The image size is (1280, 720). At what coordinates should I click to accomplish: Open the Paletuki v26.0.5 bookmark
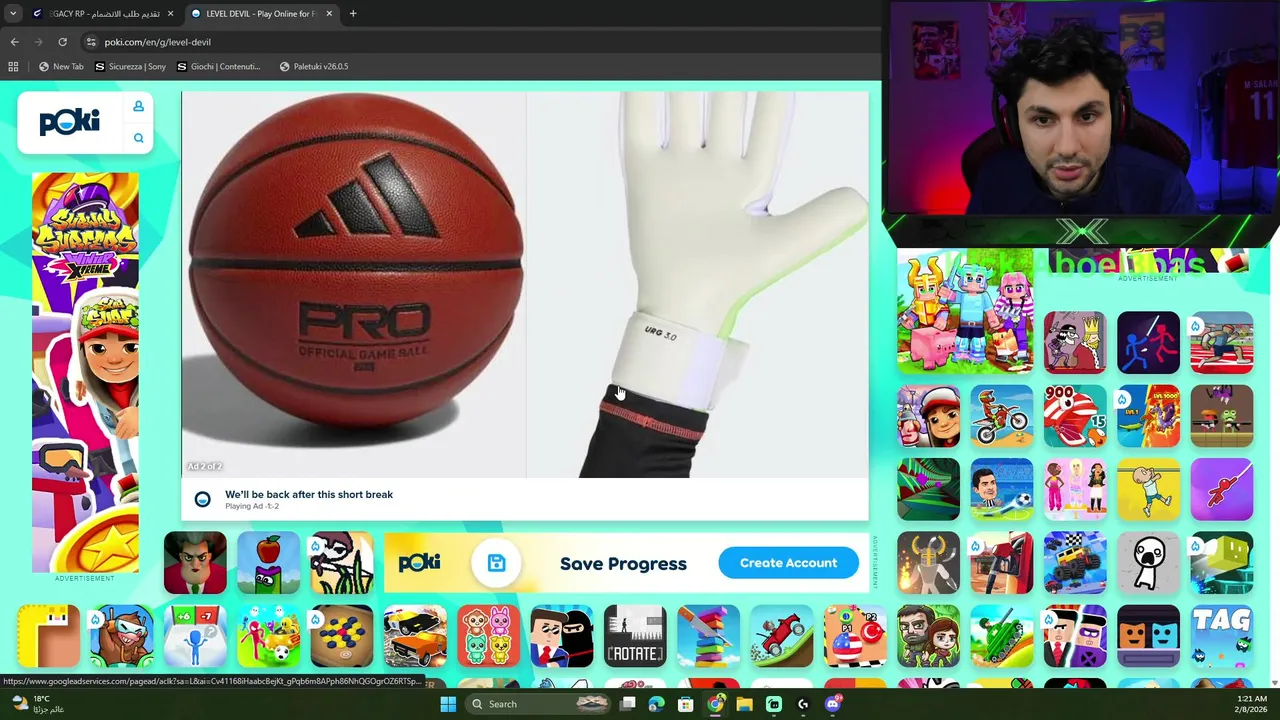pos(314,66)
